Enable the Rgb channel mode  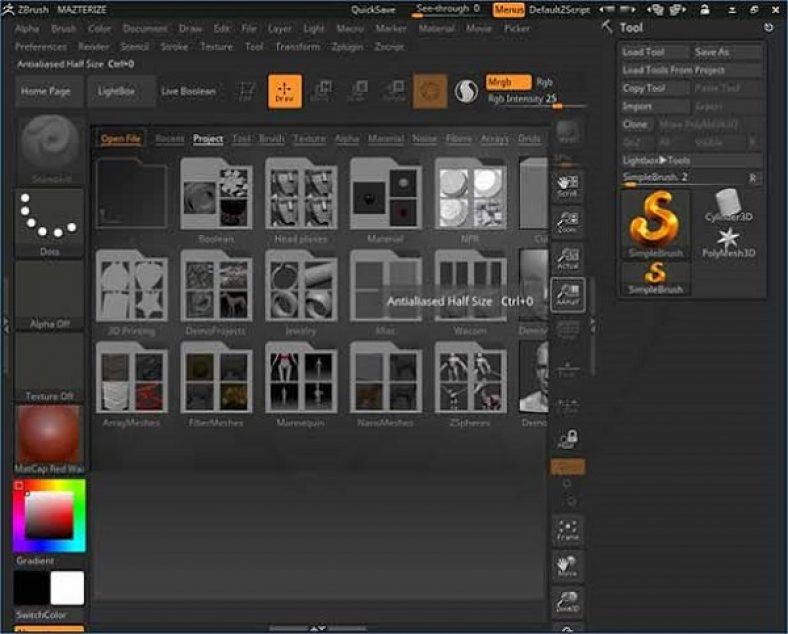click(x=545, y=82)
